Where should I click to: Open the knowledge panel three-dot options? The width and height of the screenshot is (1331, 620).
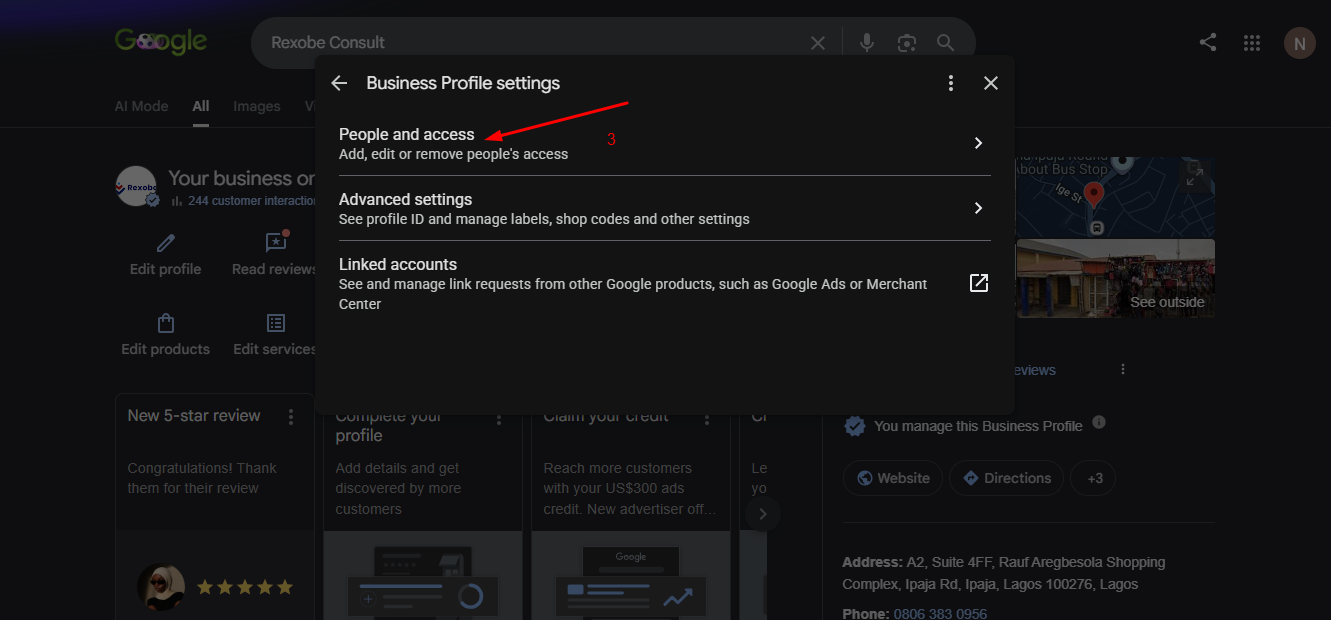tap(1123, 369)
